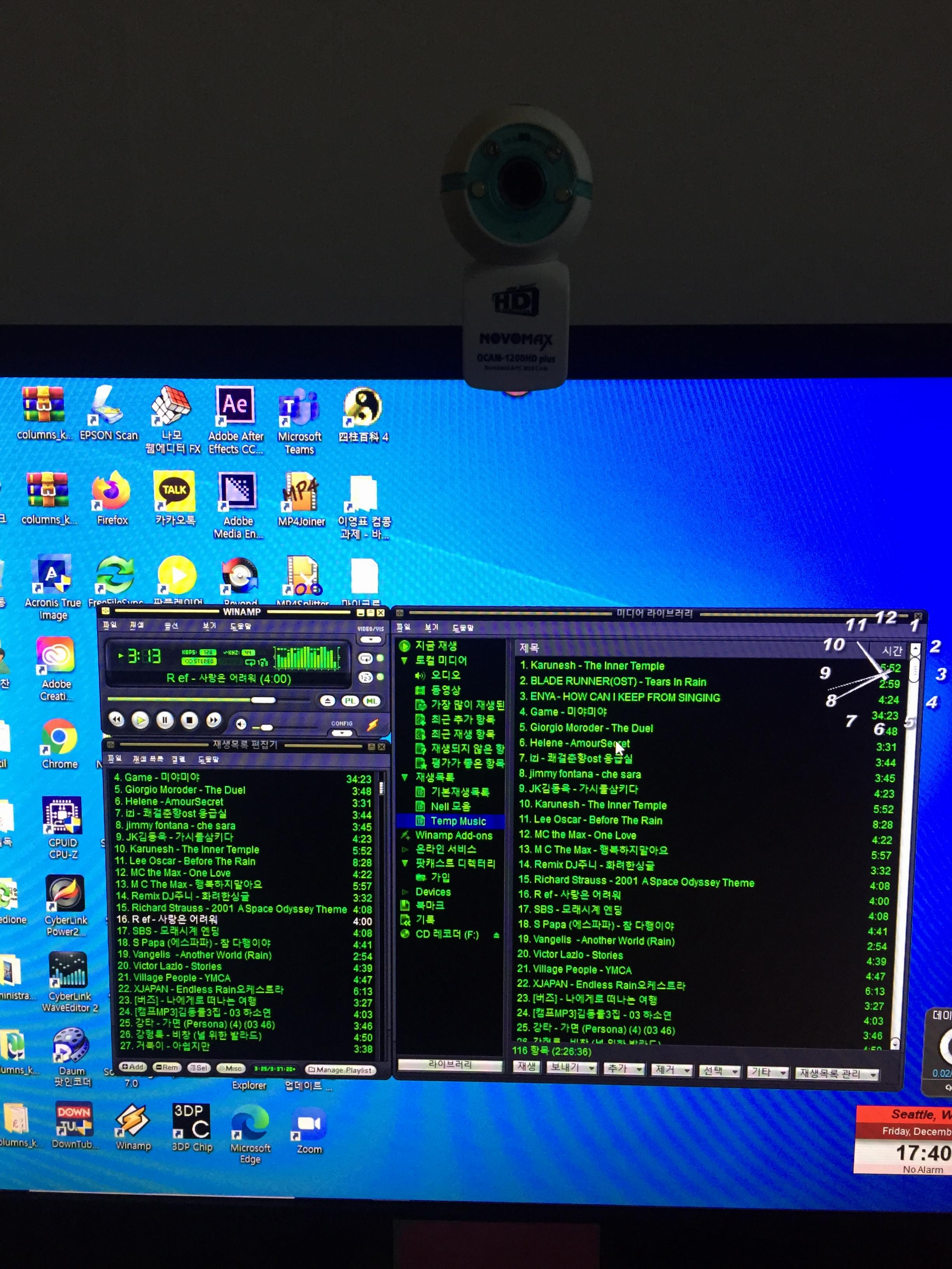Screen dimensions: 952x1269
Task: Open the 보기 menu in Winamp main window
Action: [209, 626]
